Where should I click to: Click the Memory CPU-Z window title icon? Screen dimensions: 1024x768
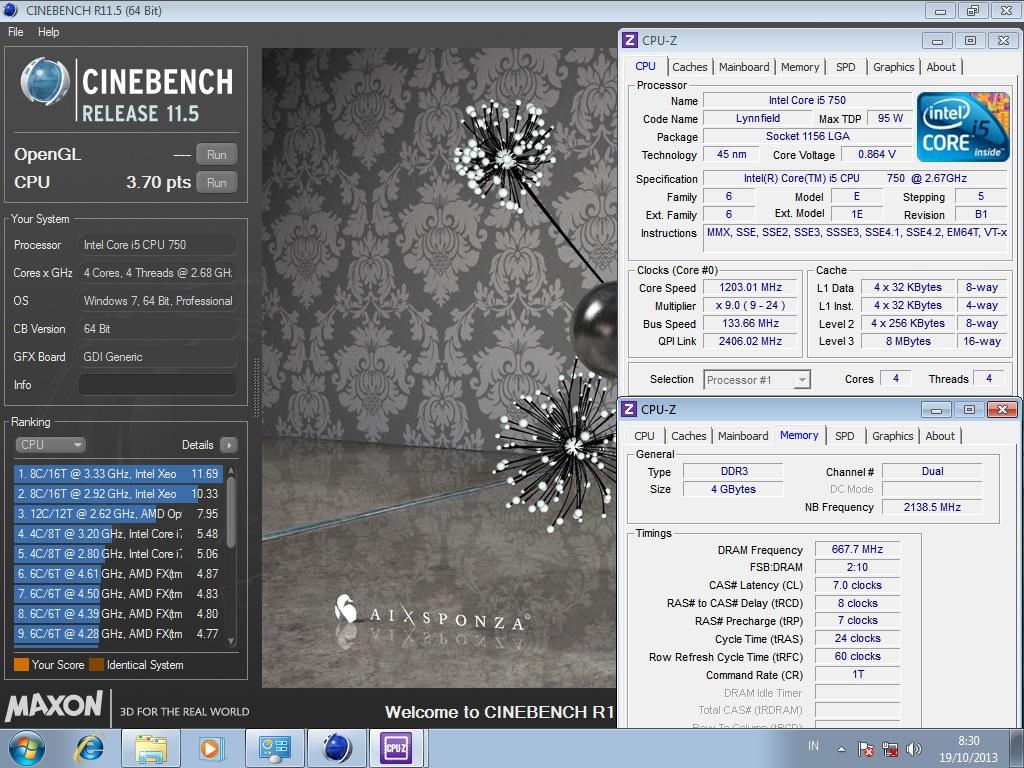click(629, 409)
